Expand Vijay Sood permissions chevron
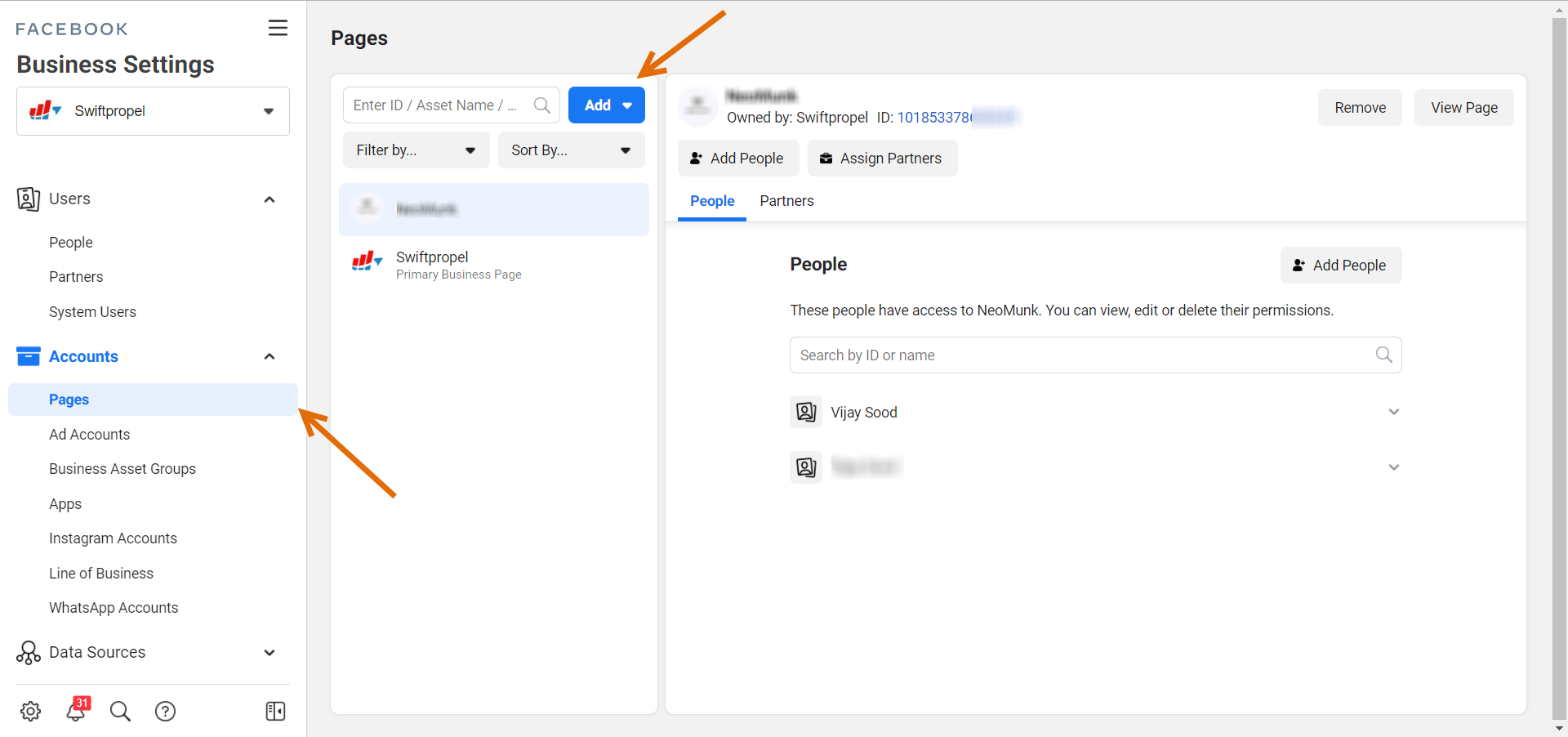The image size is (1568, 737). tap(1393, 412)
